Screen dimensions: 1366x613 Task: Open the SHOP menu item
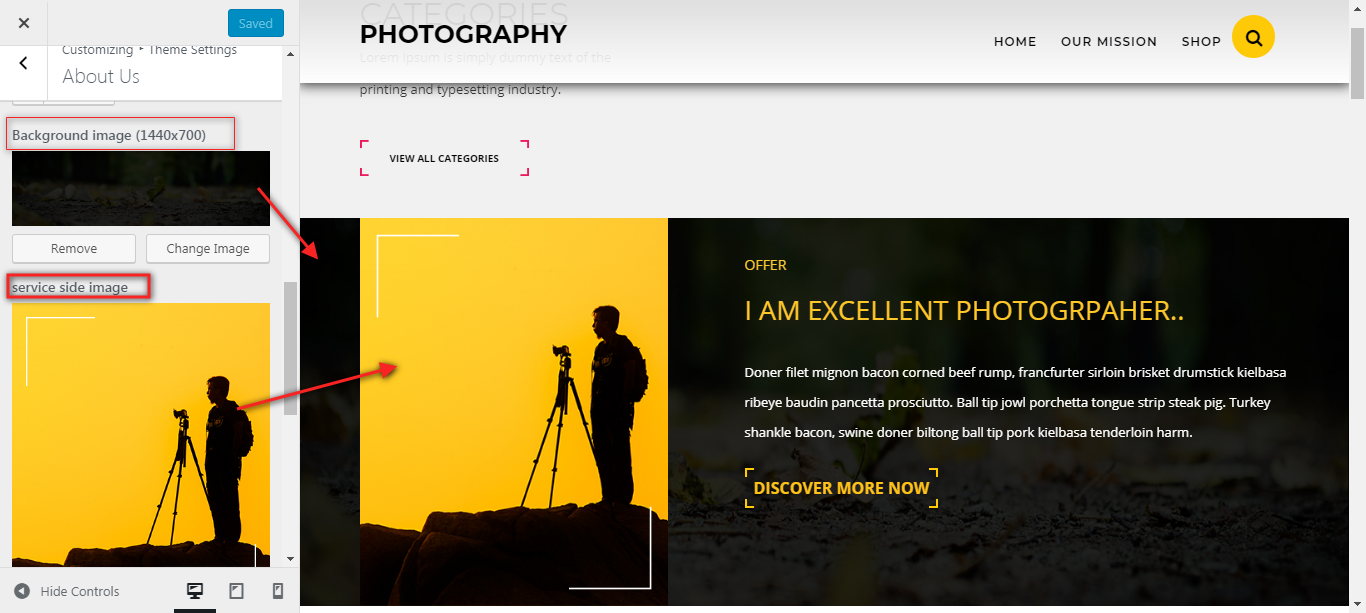click(x=1201, y=41)
